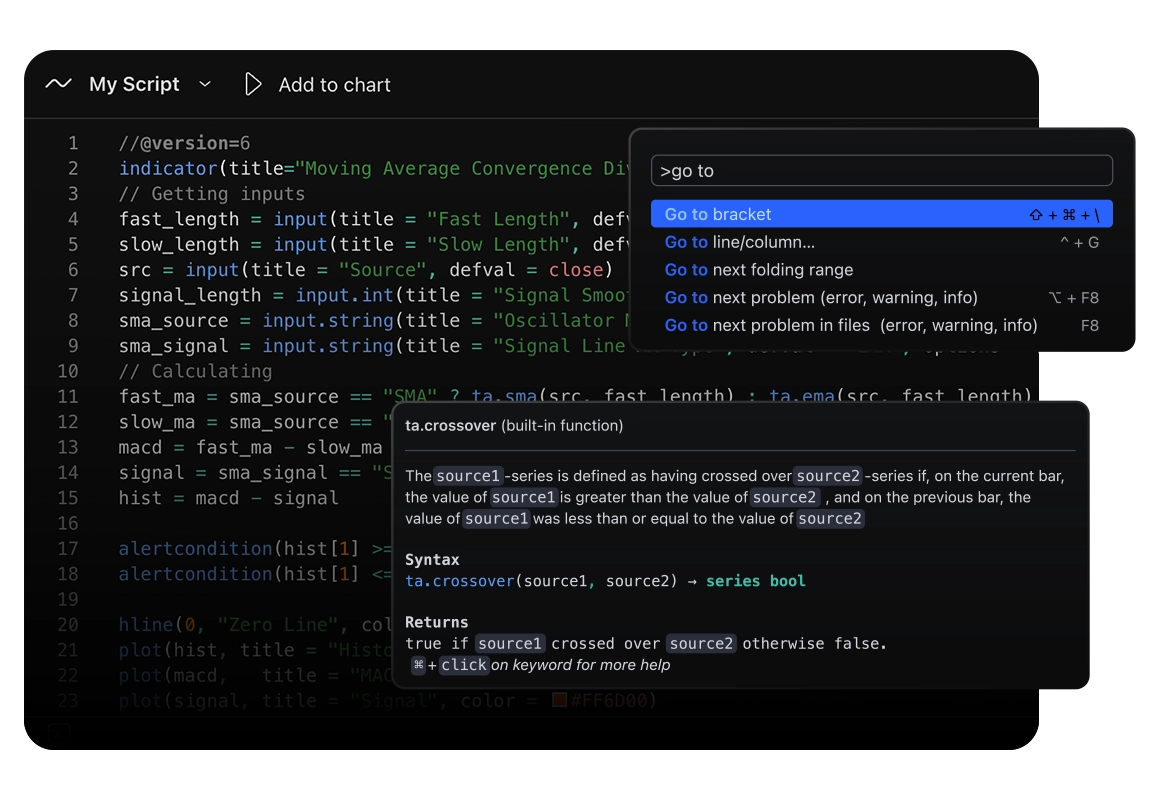Expand the My Script dropdown chevron
Image resolution: width=1161 pixels, height=801 pixels.
pyautogui.click(x=205, y=85)
